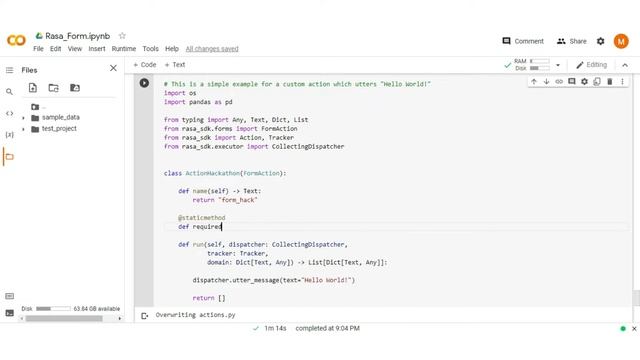This screenshot has height=360, width=640.
Task: Click 'Overwriting actions.py' output text
Action: click(x=196, y=315)
